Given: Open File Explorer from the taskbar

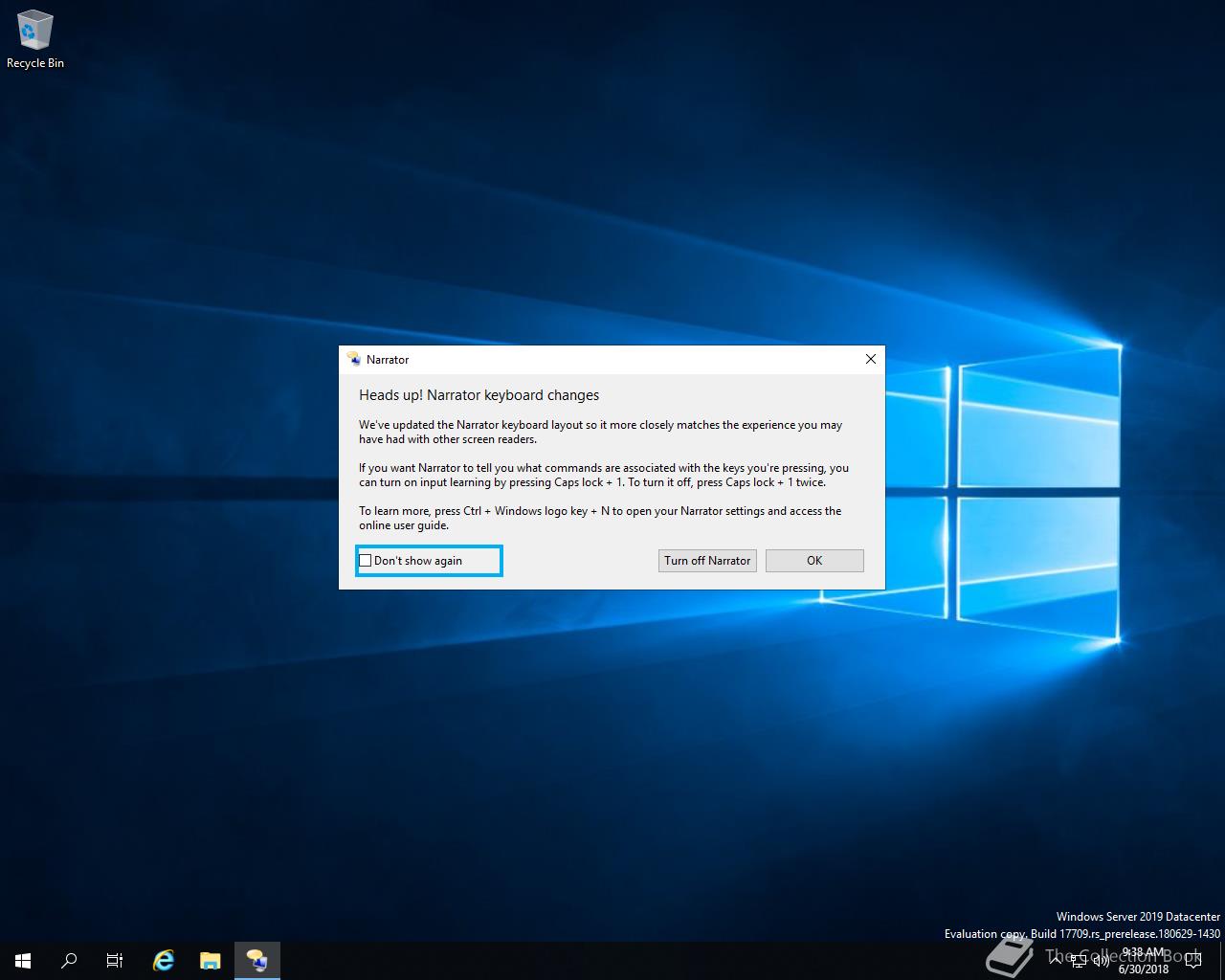Looking at the screenshot, I should pos(211,961).
